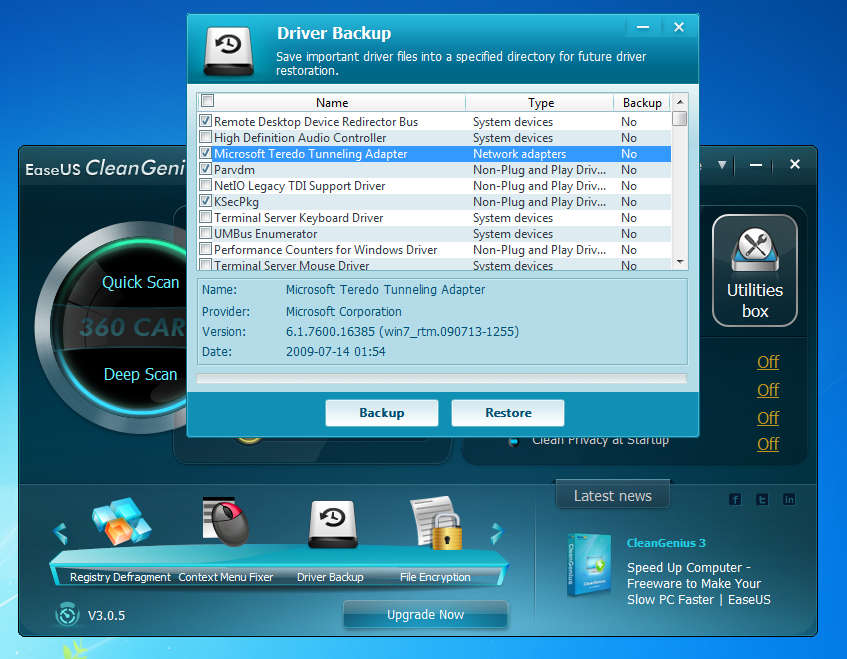Click the Restore button
Viewport: 847px width, 659px height.
pos(508,413)
